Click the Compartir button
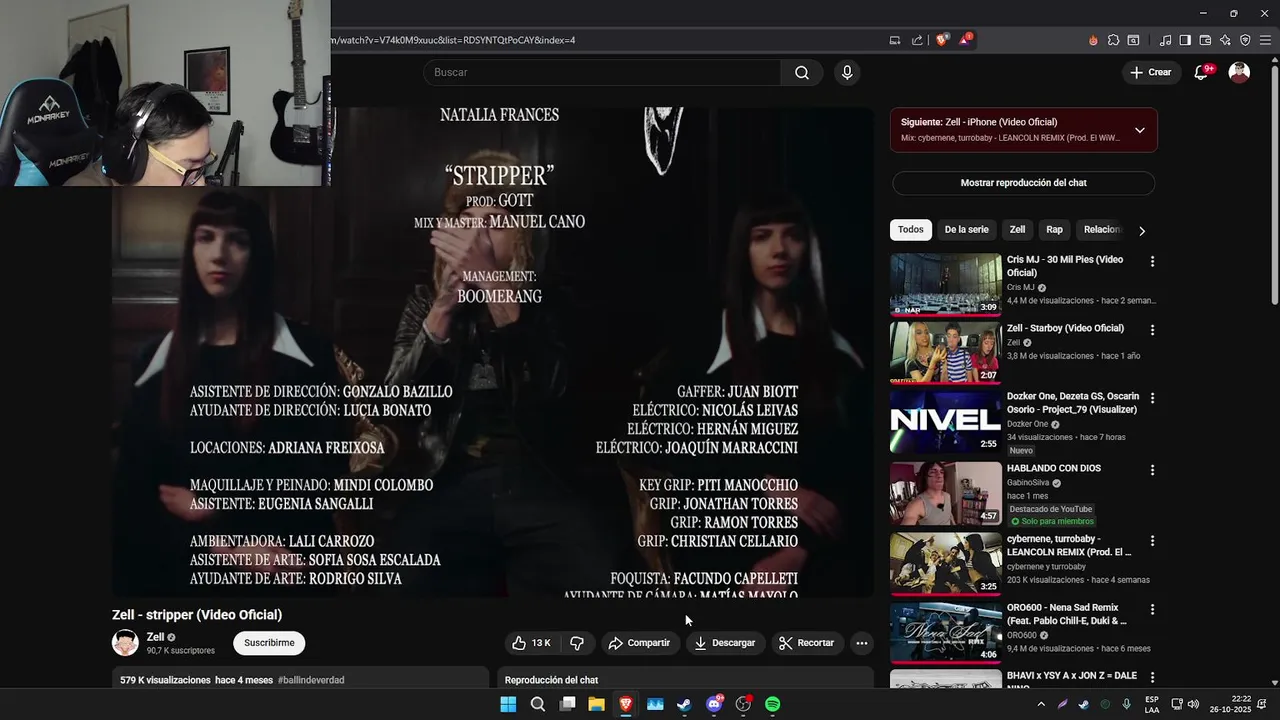 click(x=639, y=643)
